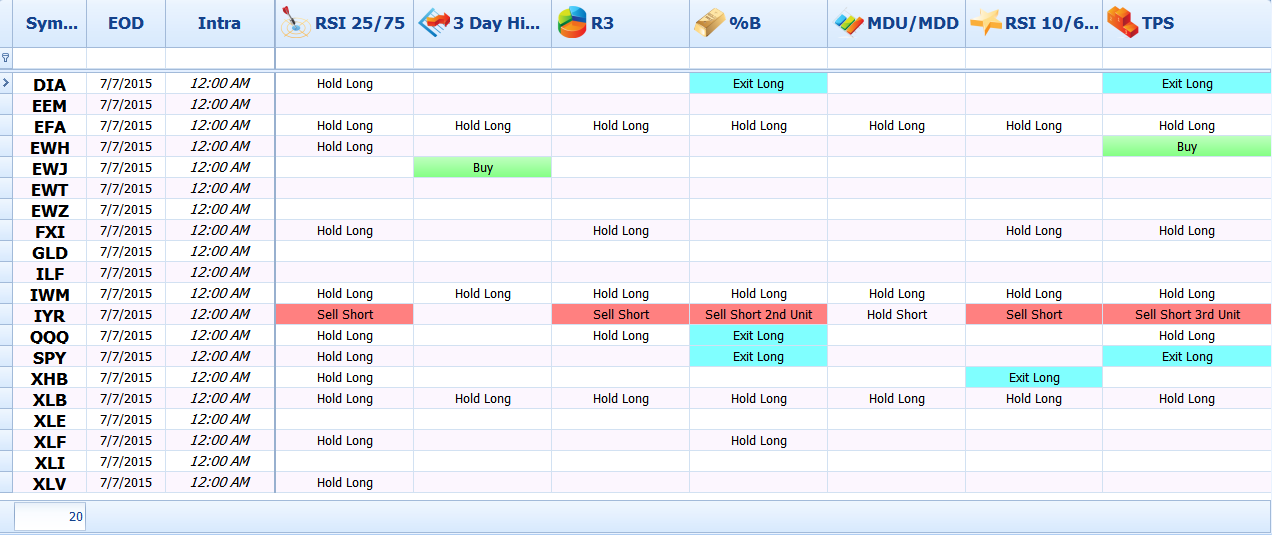The height and width of the screenshot is (535, 1272).
Task: Click DIA's cyan Exit Long in %B
Action: (758, 84)
